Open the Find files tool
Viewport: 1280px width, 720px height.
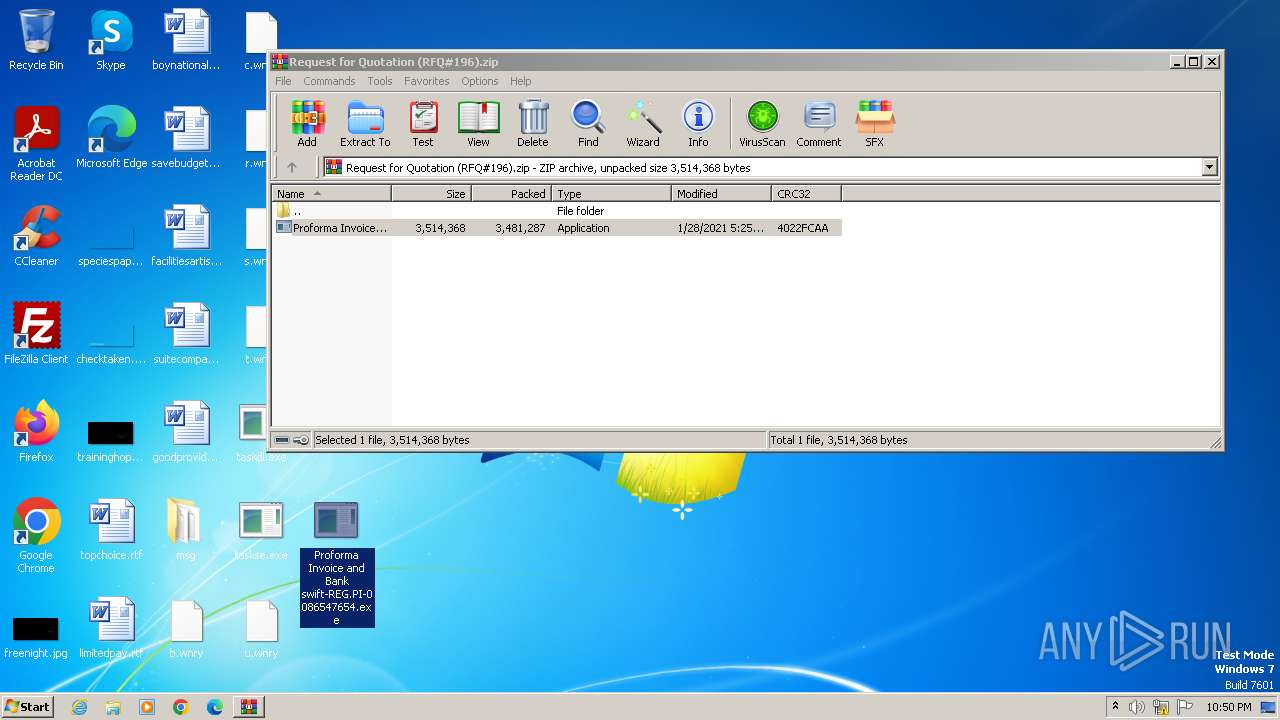[588, 124]
